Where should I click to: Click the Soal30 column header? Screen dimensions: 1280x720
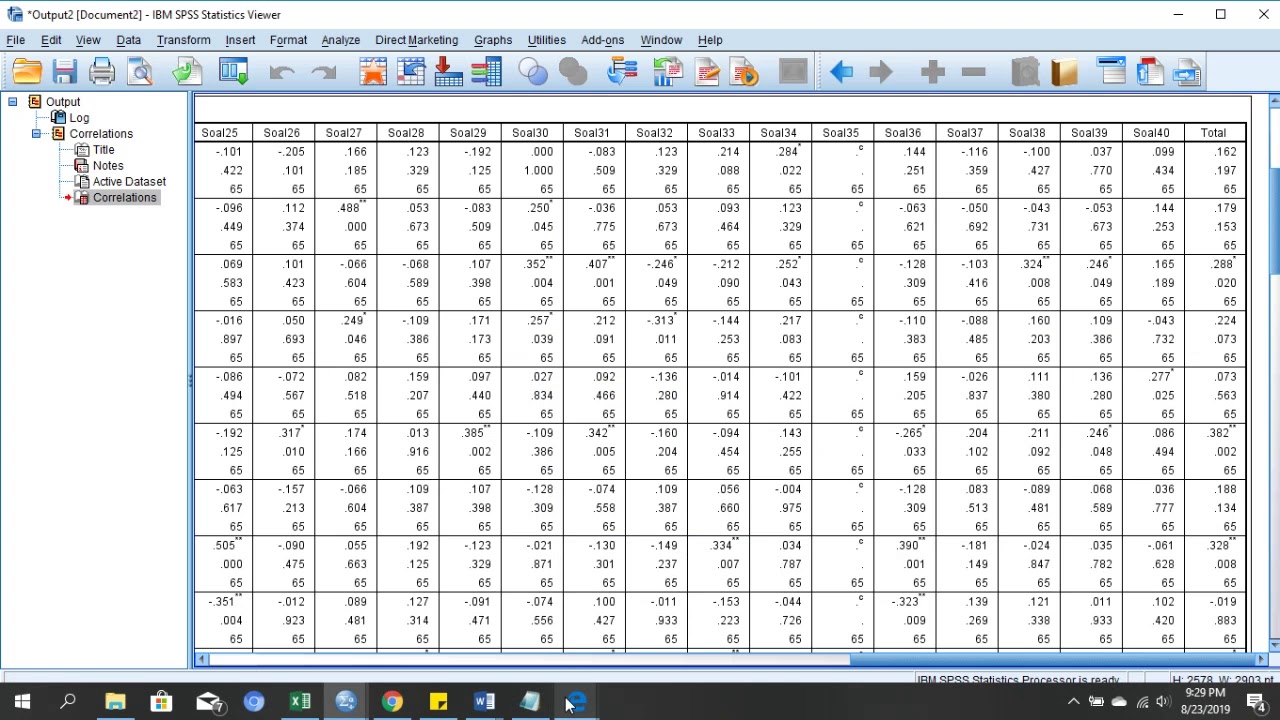pos(530,133)
